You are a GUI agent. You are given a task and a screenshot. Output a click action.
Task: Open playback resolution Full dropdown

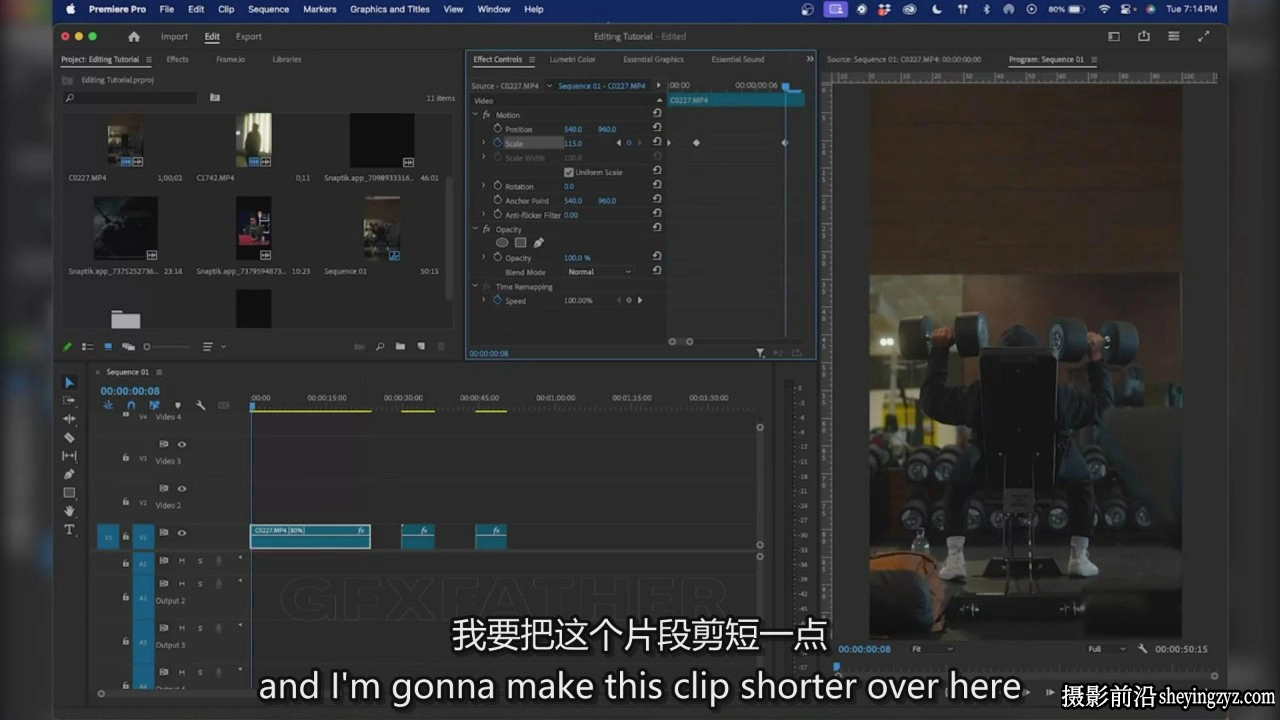pos(1107,649)
